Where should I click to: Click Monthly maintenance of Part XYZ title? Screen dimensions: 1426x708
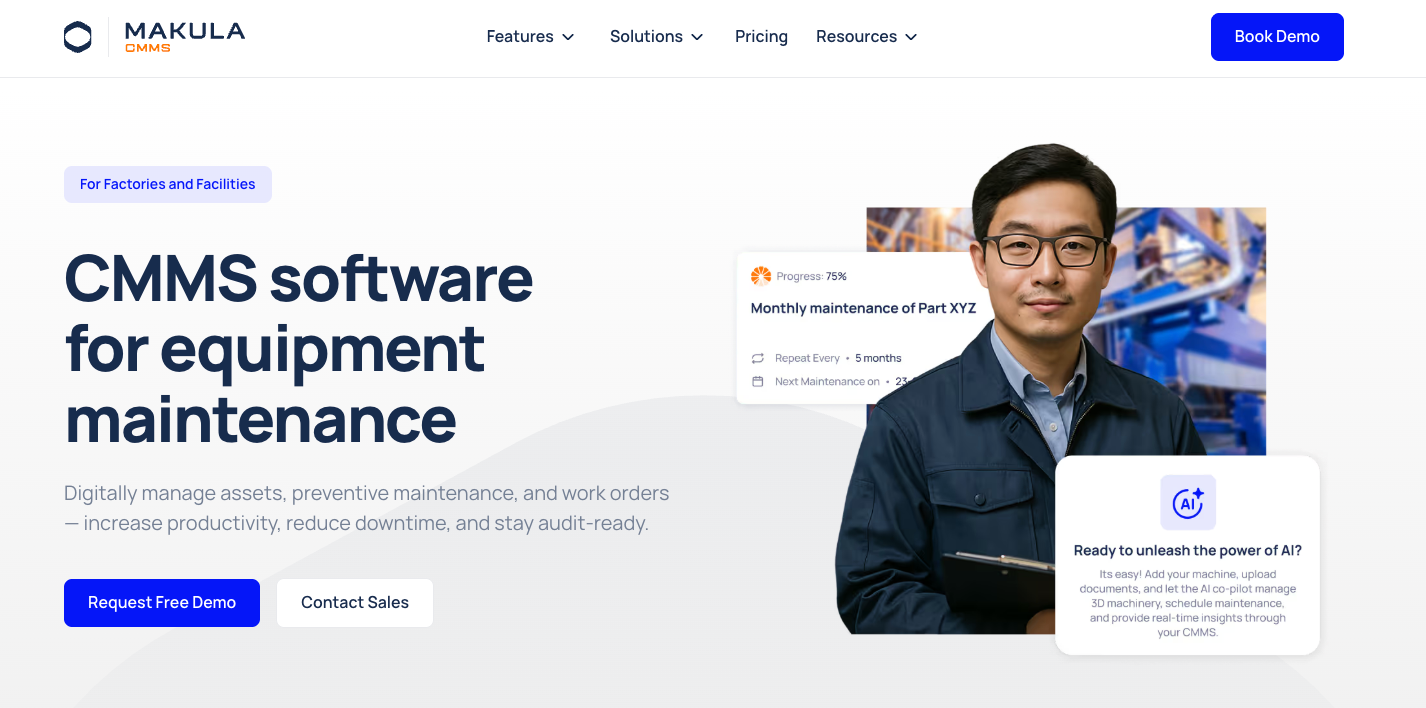pyautogui.click(x=863, y=308)
